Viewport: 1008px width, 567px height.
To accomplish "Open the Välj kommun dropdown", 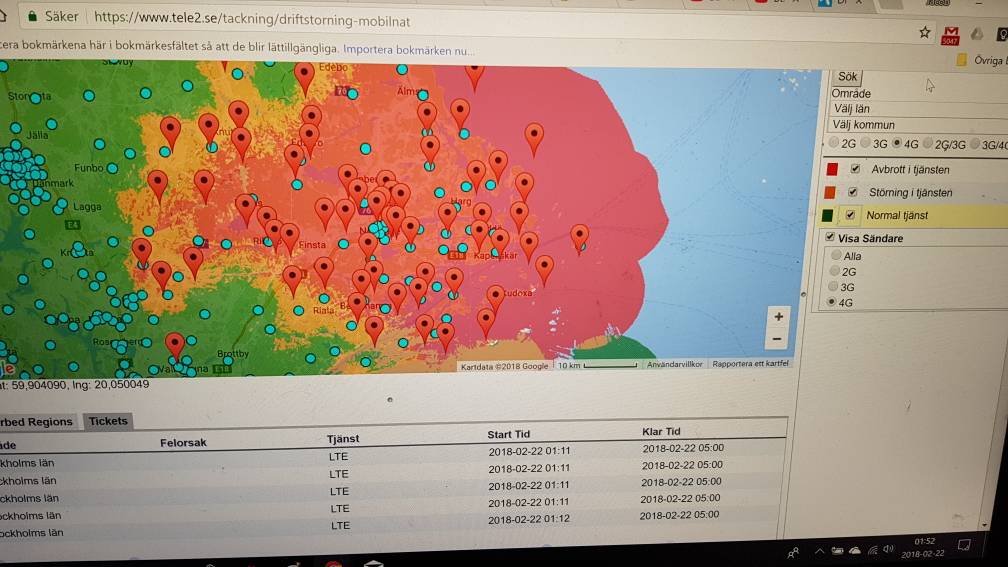I will pyautogui.click(x=917, y=125).
